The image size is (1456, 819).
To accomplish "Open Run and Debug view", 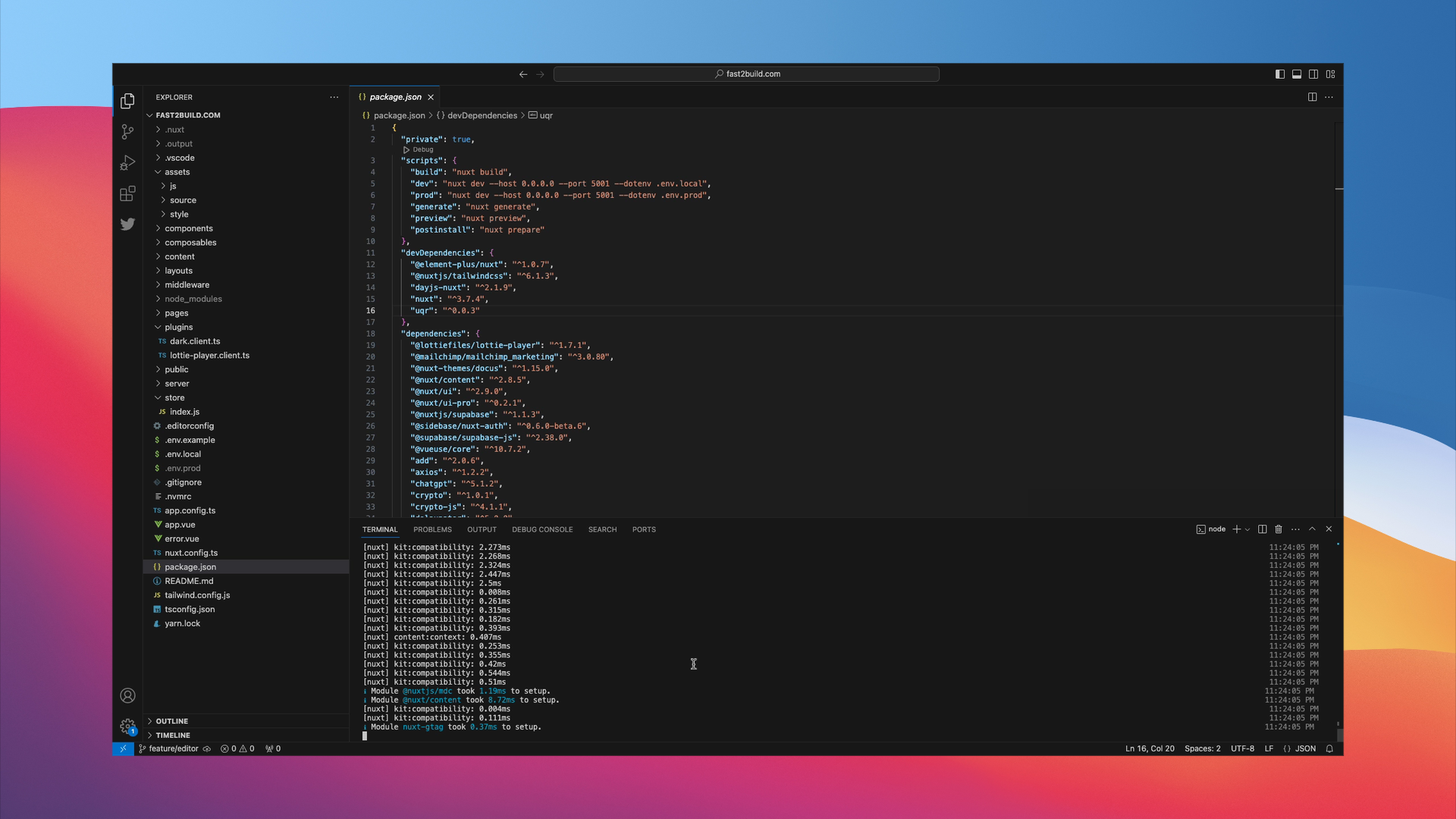I will click(127, 163).
